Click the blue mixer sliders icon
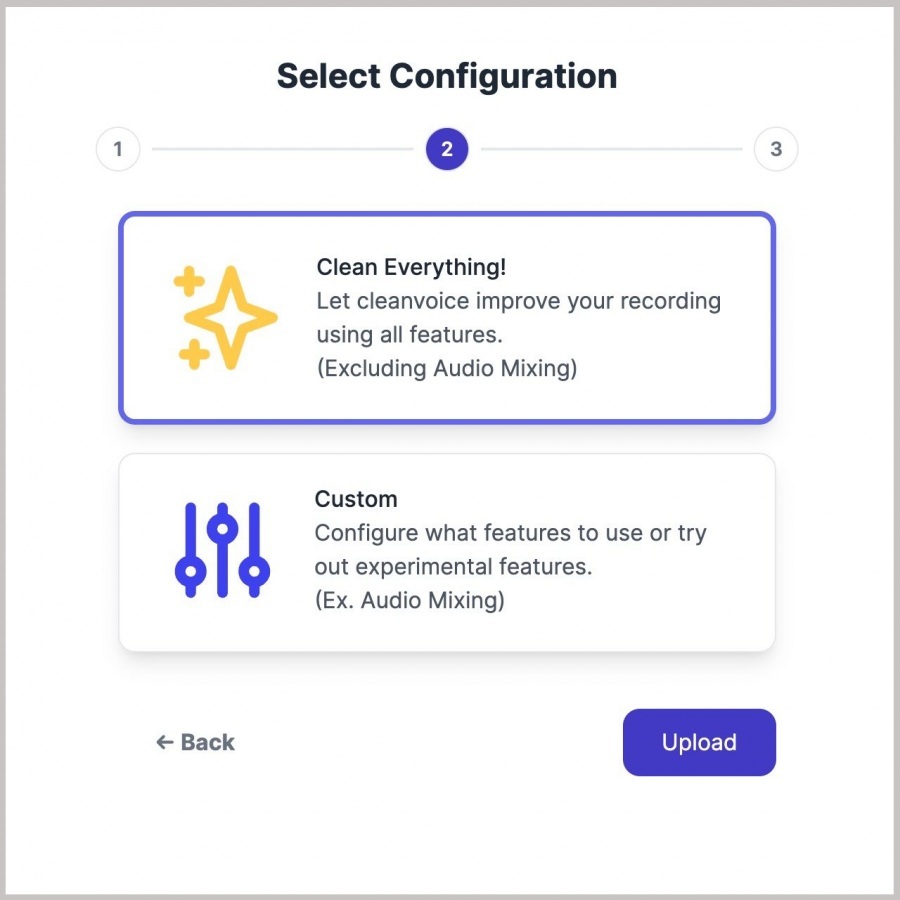Screen dimensions: 900x900 coord(222,550)
